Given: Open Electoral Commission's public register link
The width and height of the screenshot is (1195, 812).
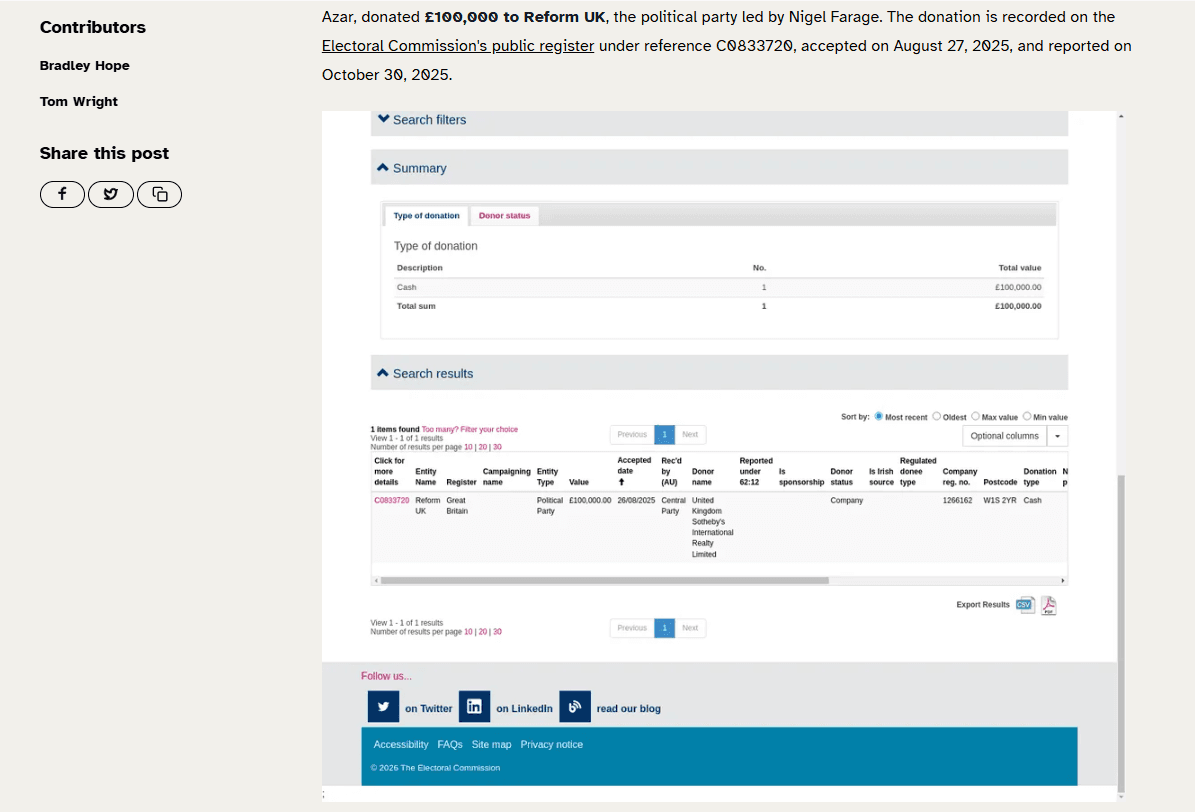Looking at the screenshot, I should pos(458,46).
